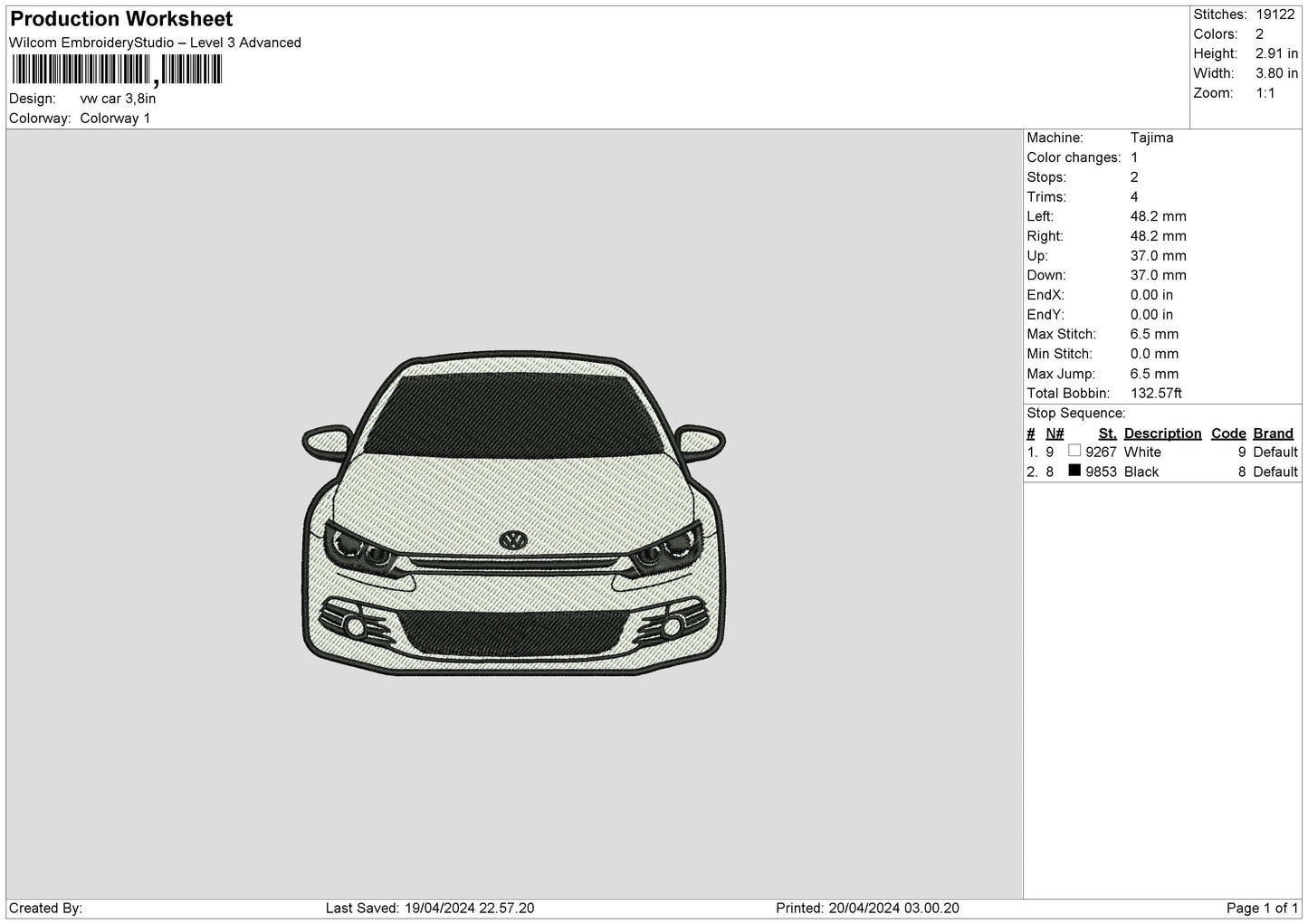Click the height value '2.91 in'
The image size is (1308, 924).
click(1276, 53)
